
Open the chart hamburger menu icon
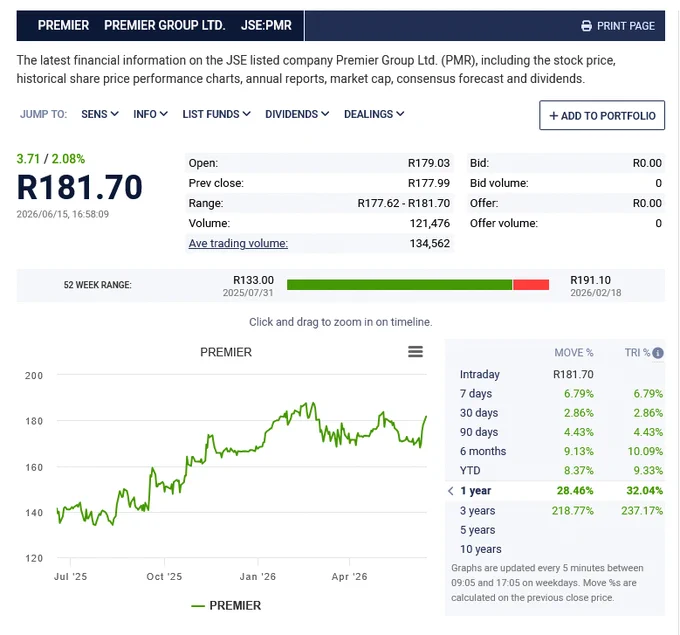415,351
